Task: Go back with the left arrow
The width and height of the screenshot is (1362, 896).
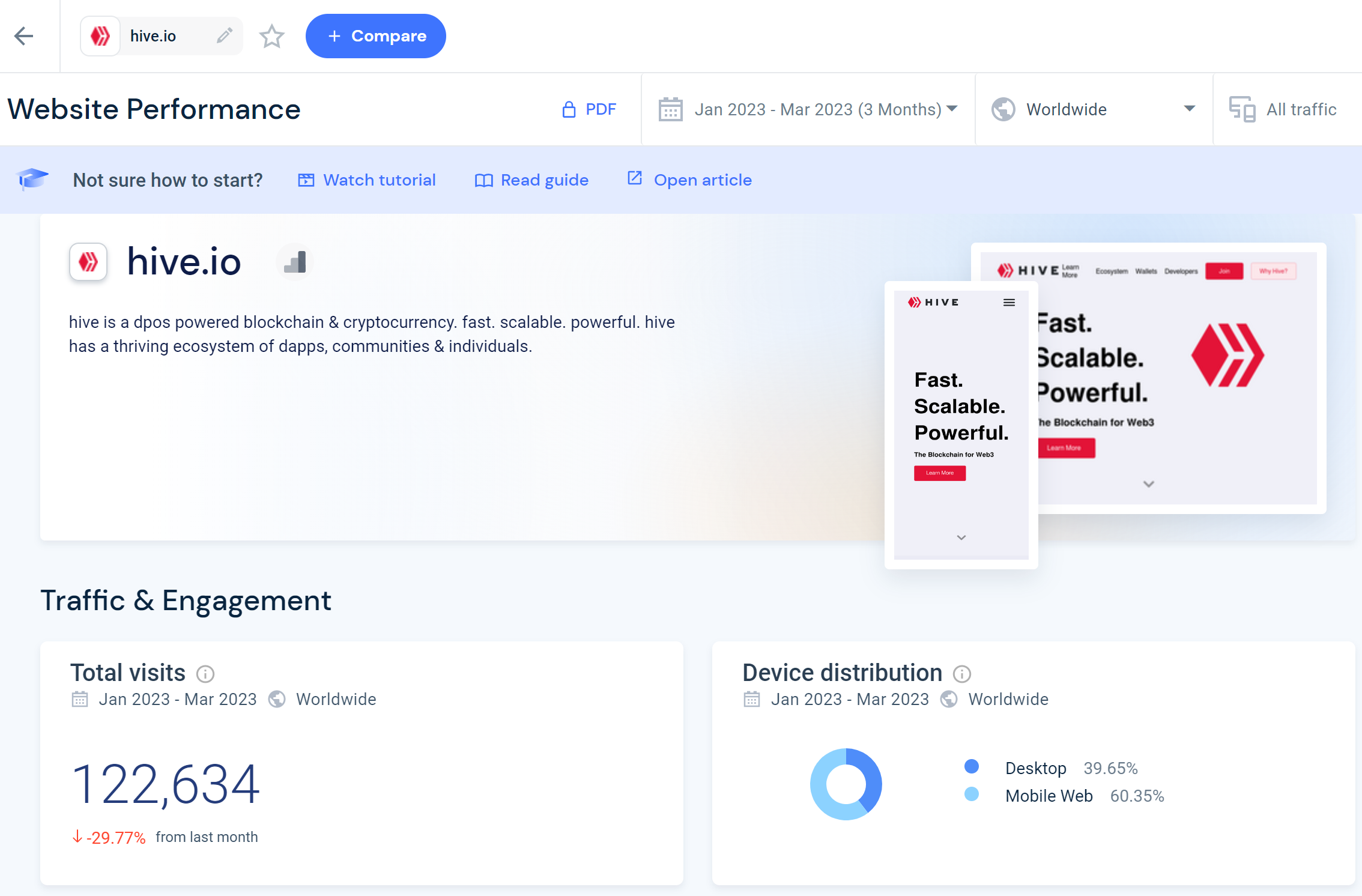Action: 24,36
